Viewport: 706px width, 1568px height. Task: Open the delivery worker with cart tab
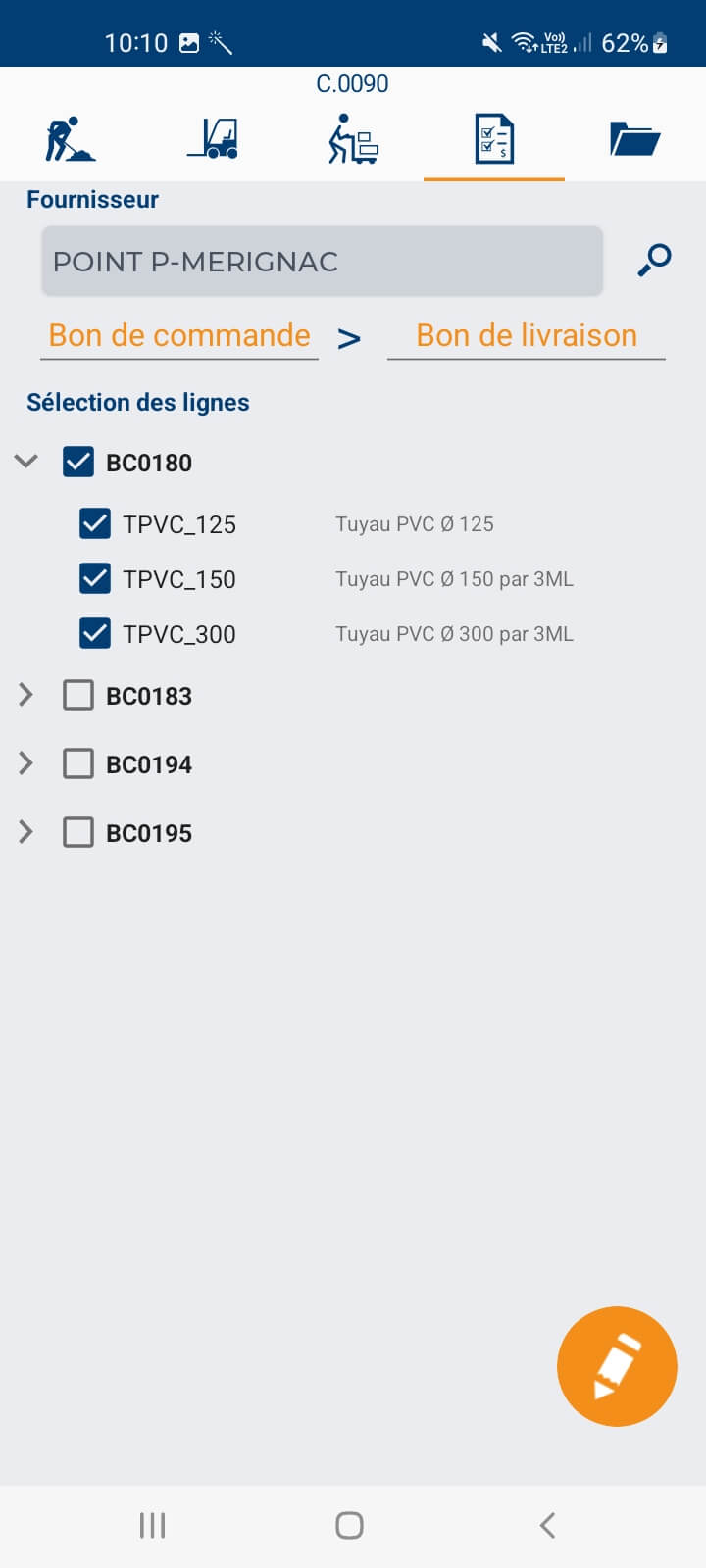pyautogui.click(x=353, y=139)
